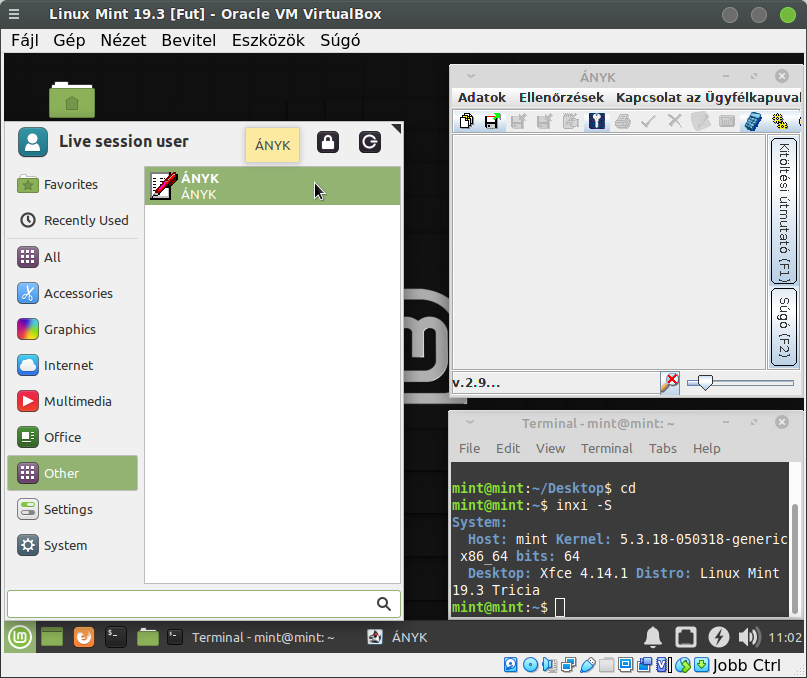Image resolution: width=807 pixels, height=678 pixels.
Task: Click the show desktop icon in panel
Action: 52,637
